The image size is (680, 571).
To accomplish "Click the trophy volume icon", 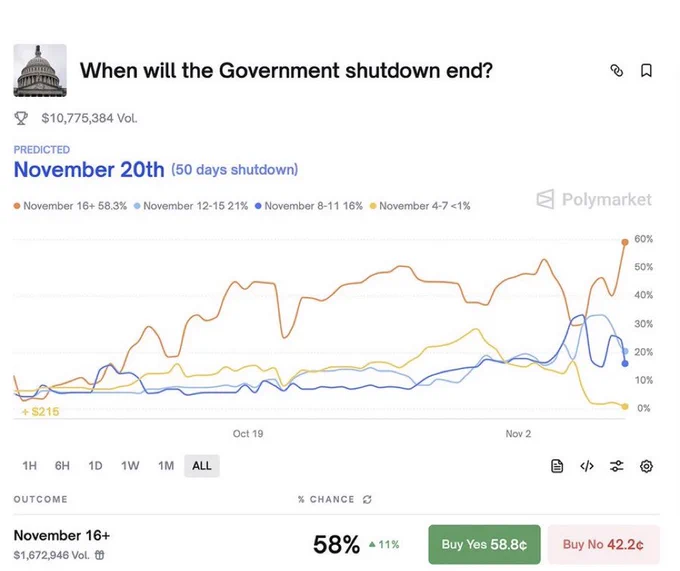I will click(21, 118).
